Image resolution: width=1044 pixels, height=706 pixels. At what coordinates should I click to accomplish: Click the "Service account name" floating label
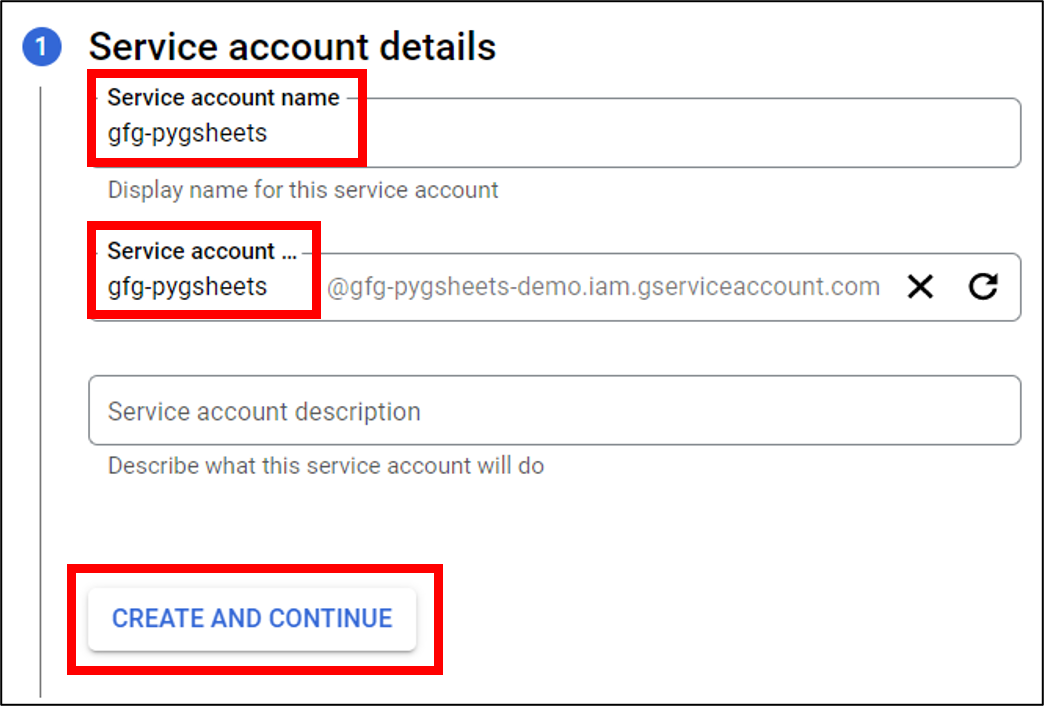tap(223, 98)
